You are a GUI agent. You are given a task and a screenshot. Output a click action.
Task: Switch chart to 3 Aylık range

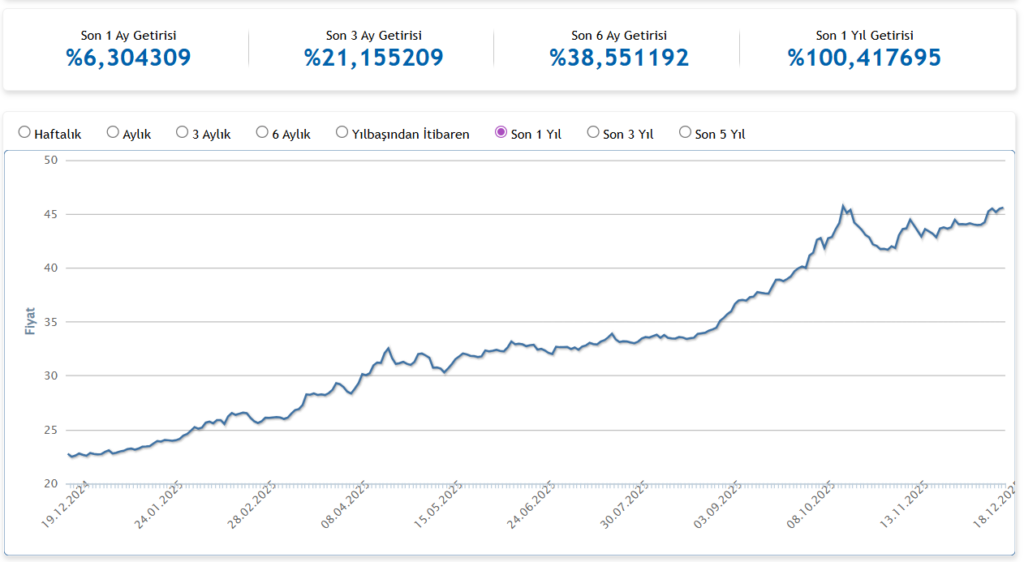[x=182, y=132]
